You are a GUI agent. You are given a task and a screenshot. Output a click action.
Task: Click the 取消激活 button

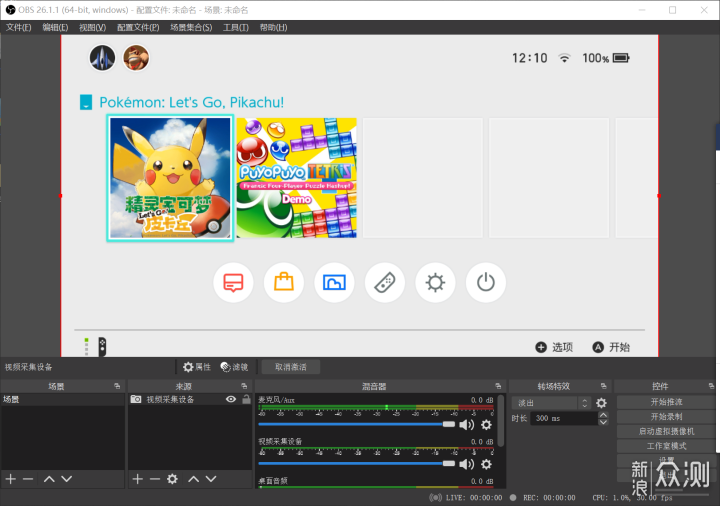[x=291, y=367]
